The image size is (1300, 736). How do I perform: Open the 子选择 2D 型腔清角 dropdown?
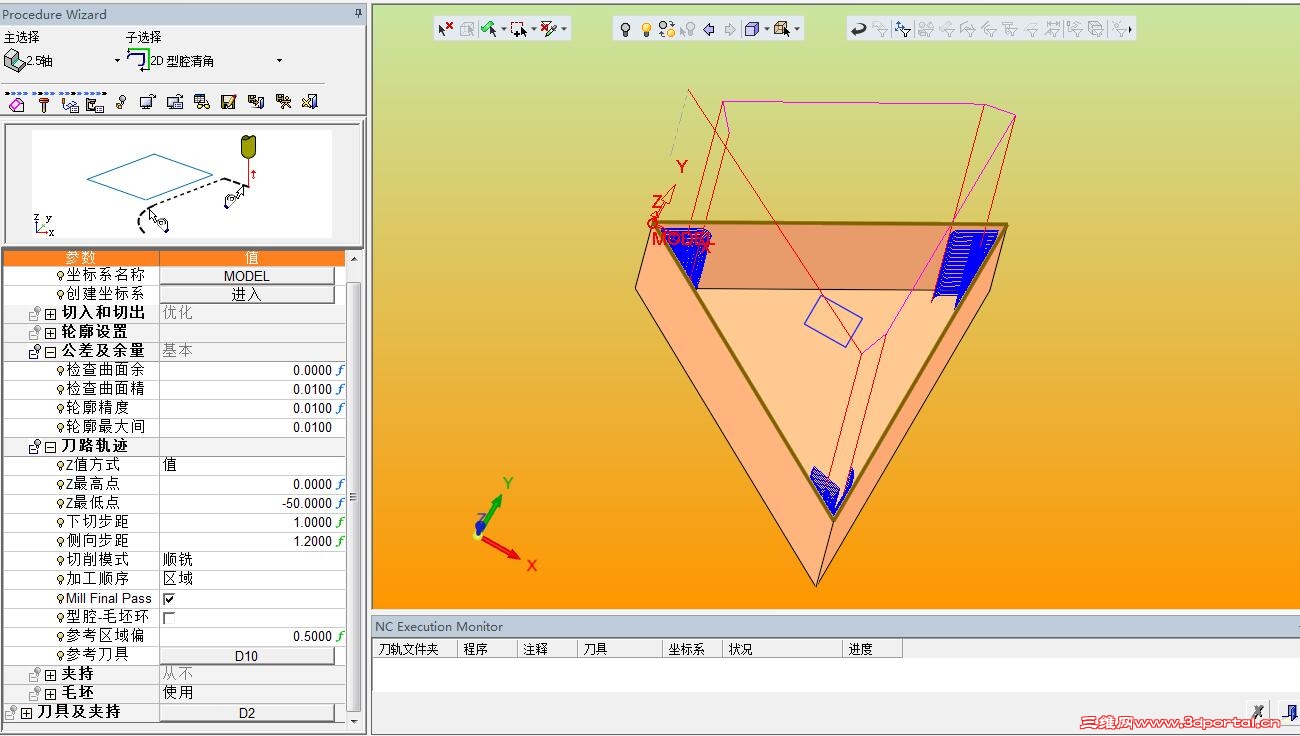[x=279, y=61]
